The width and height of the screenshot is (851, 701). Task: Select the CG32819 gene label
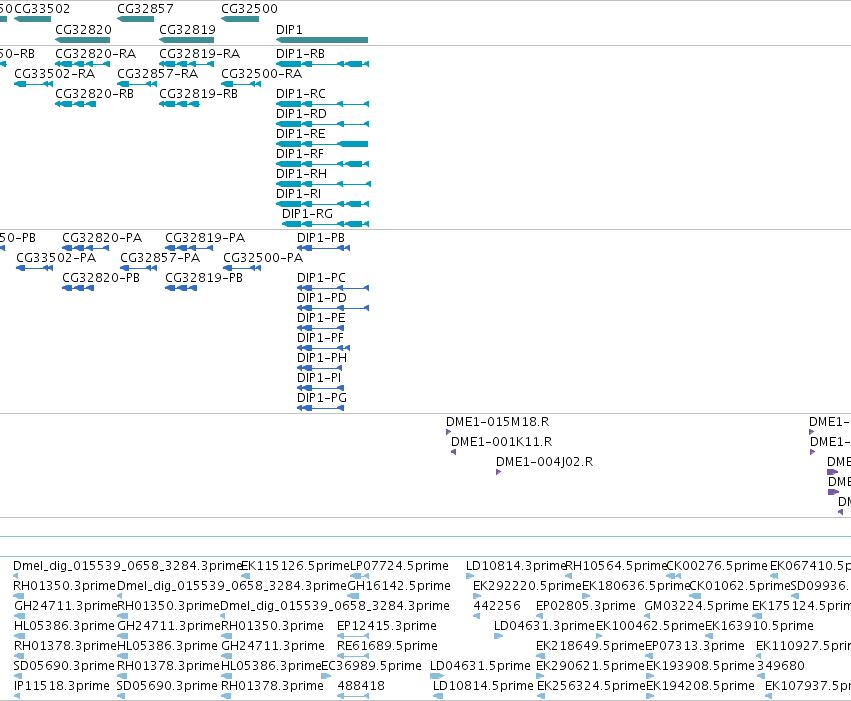(x=187, y=30)
